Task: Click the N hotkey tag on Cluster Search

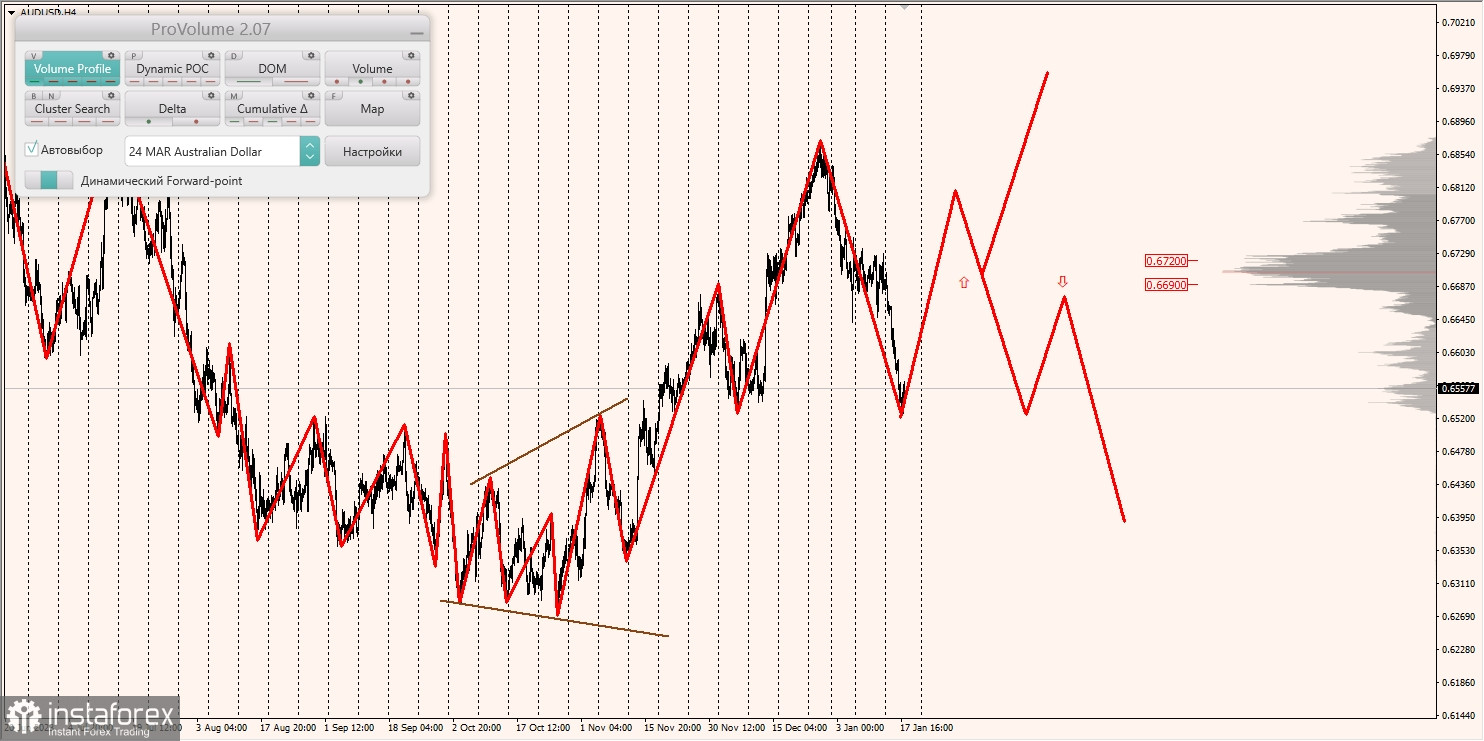Action: click(51, 96)
